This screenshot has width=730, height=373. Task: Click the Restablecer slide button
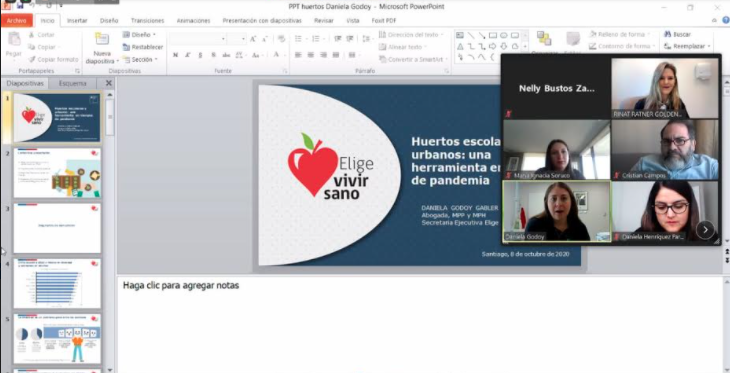[143, 47]
